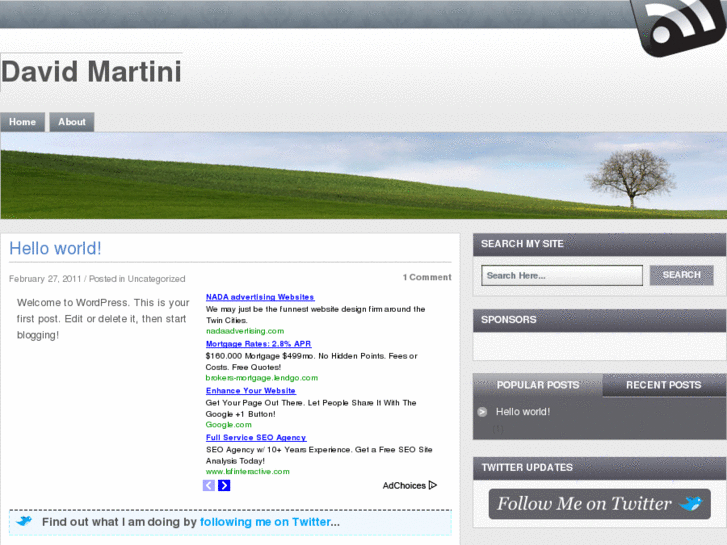Open the following me on Twitter link
The width and height of the screenshot is (727, 545).
click(x=265, y=522)
